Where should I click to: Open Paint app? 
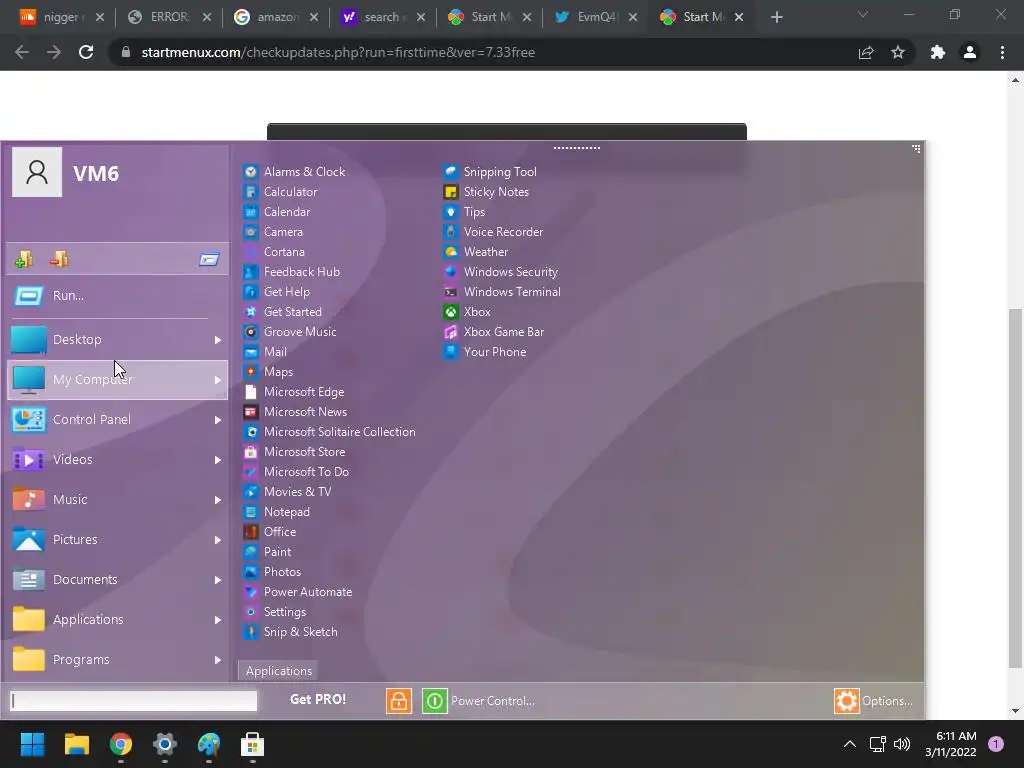268,552
